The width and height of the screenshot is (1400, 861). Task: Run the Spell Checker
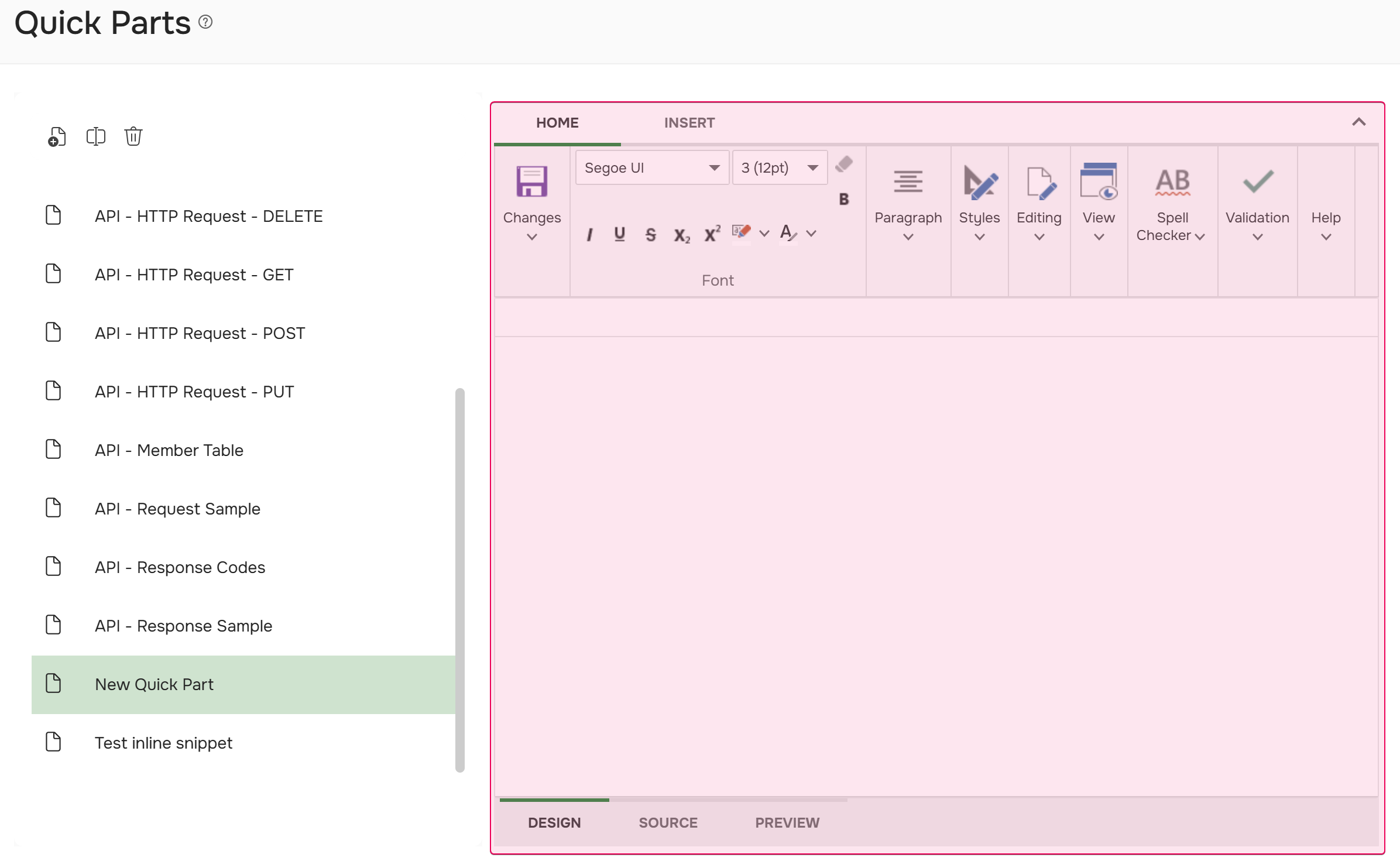(x=1171, y=199)
